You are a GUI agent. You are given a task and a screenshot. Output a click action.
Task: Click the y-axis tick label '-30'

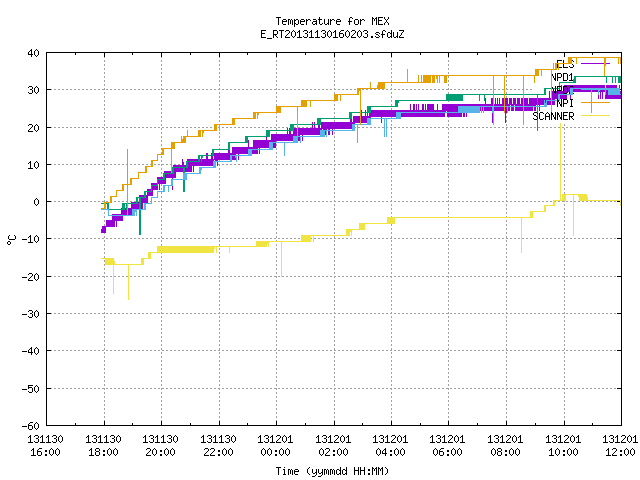coord(31,314)
